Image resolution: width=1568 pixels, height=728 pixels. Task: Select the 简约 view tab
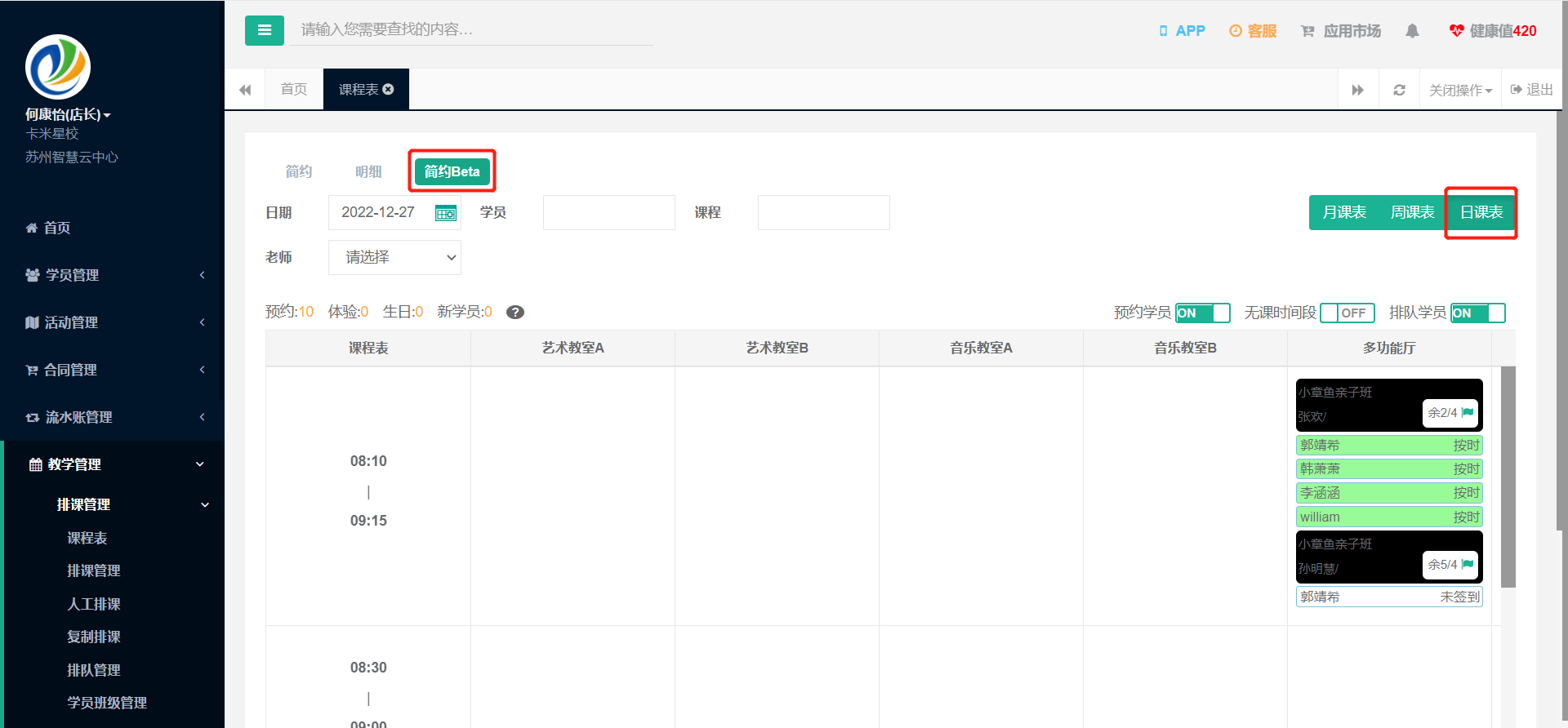pos(299,171)
